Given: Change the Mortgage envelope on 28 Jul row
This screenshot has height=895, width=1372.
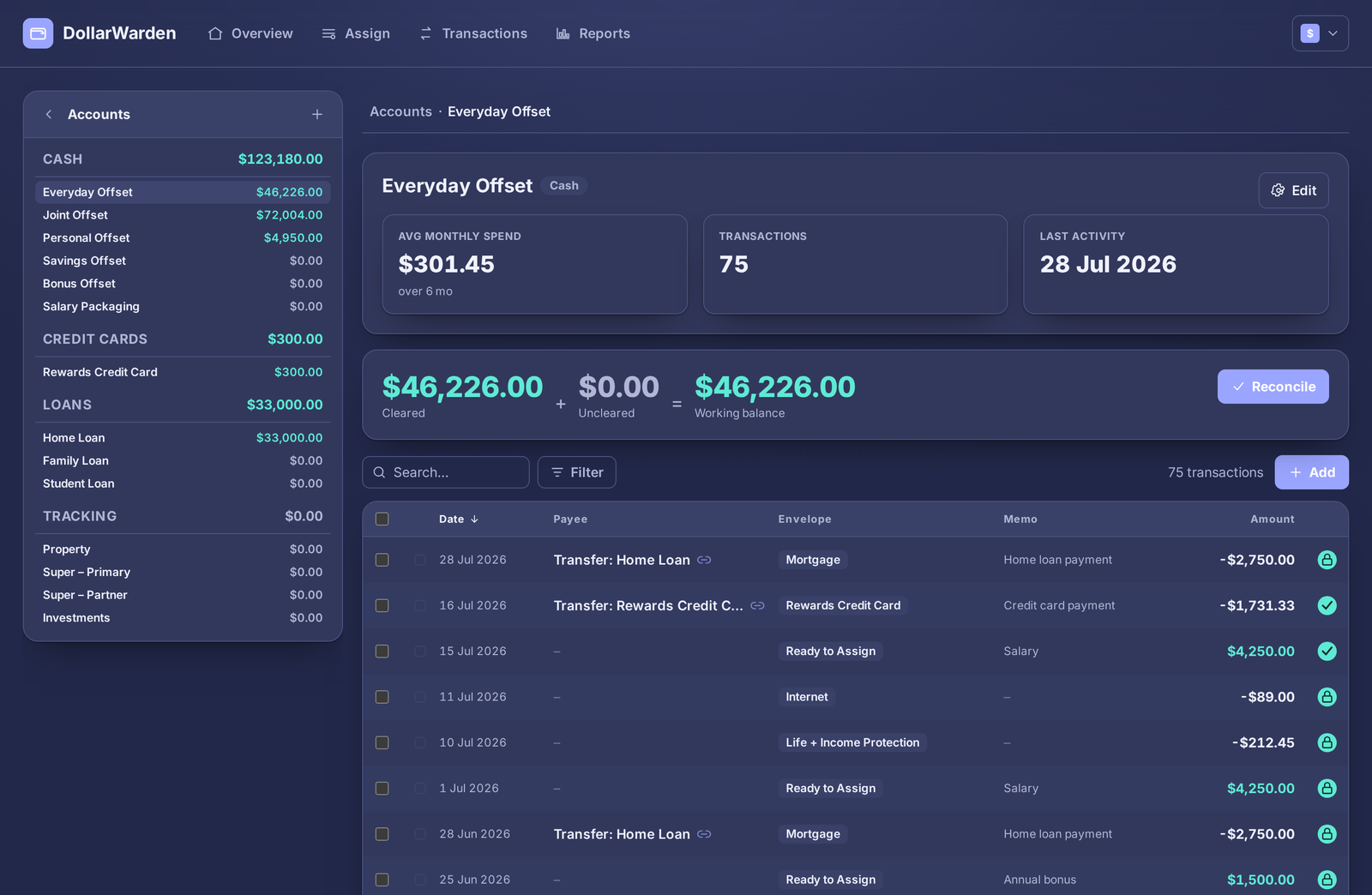Looking at the screenshot, I should (x=813, y=560).
